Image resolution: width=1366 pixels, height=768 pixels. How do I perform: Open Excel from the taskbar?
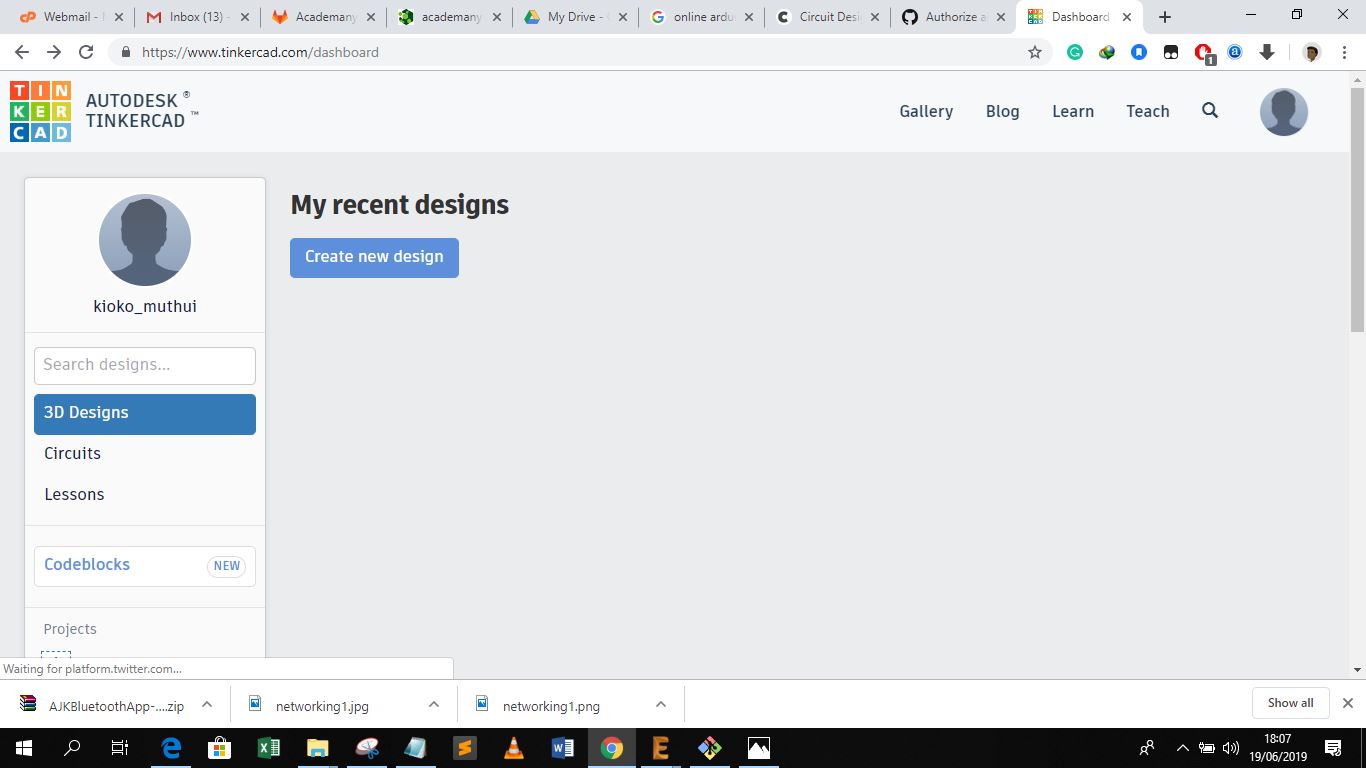tap(269, 747)
